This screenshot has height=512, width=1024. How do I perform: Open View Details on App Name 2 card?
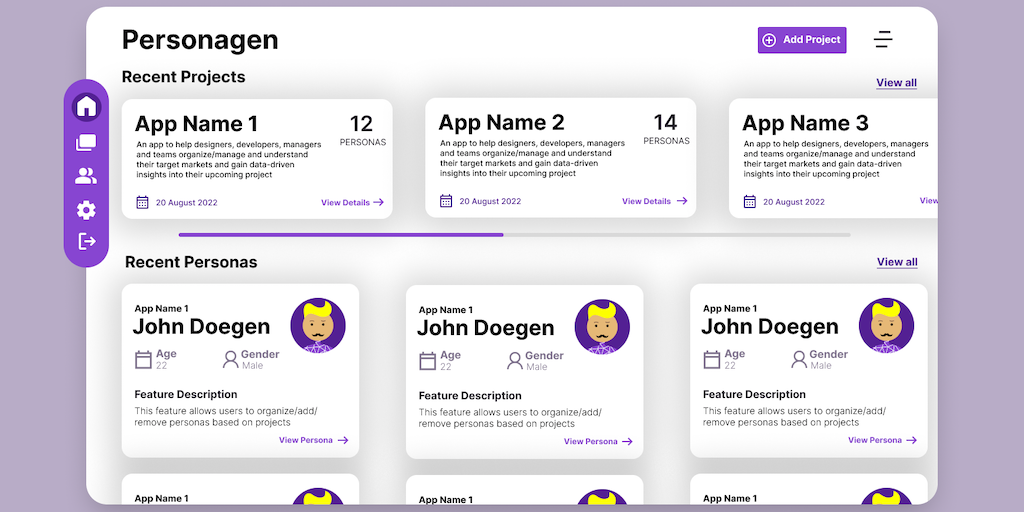(x=655, y=201)
